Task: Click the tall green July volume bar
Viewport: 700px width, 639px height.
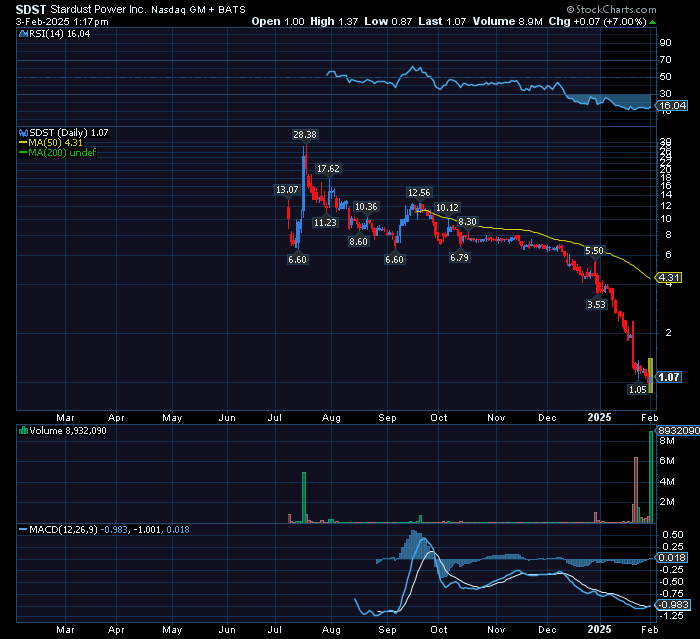Action: click(304, 497)
